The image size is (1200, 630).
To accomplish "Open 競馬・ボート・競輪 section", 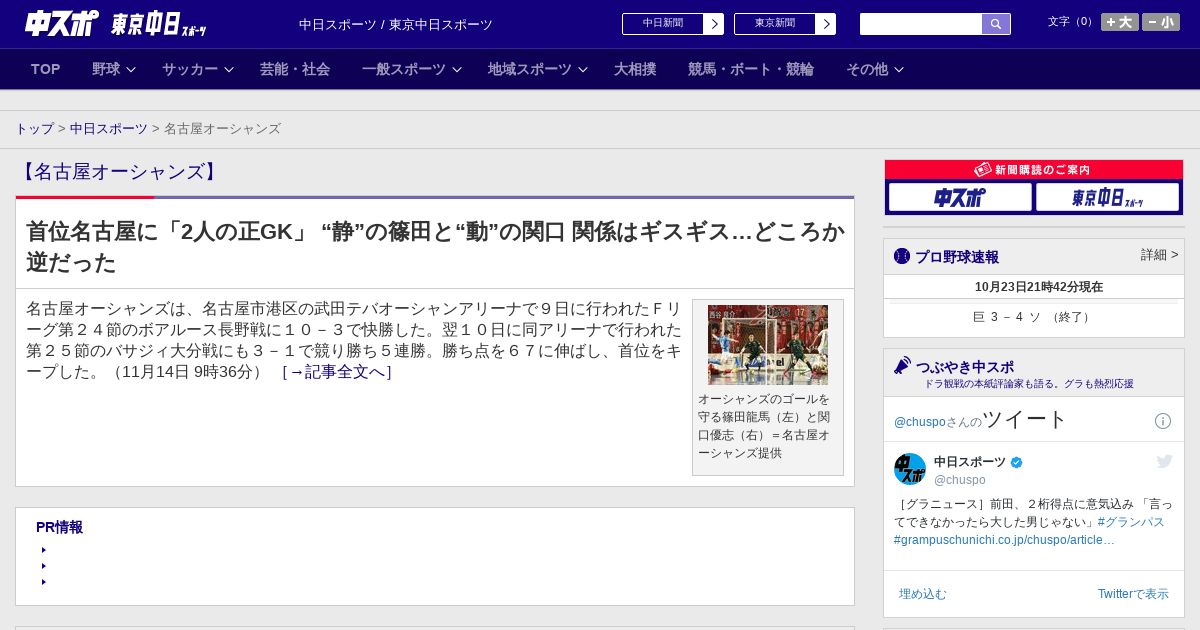I will 751,69.
